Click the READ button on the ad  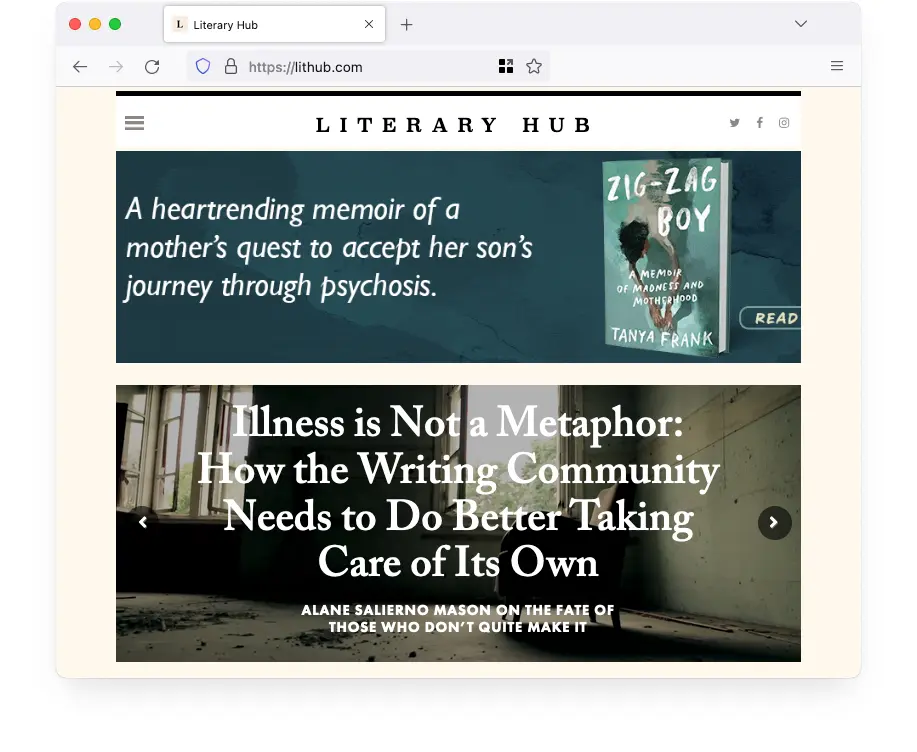770,318
